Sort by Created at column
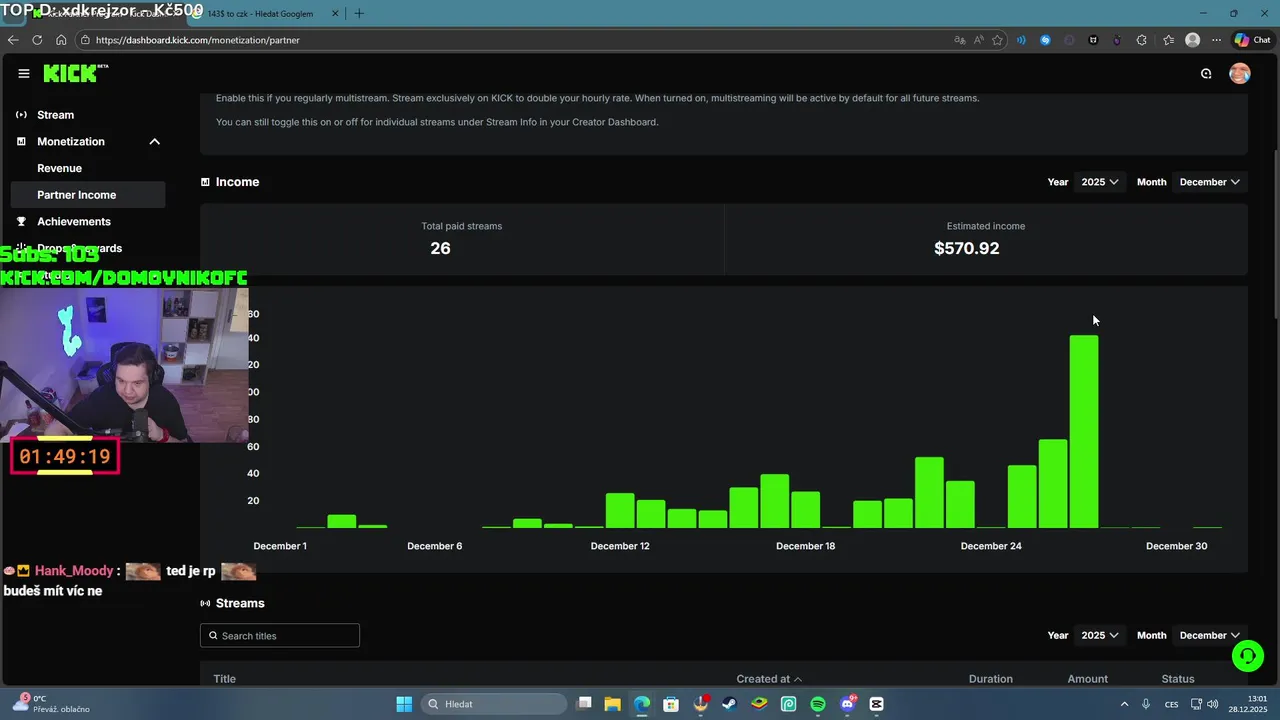Image resolution: width=1280 pixels, height=720 pixels. [769, 679]
